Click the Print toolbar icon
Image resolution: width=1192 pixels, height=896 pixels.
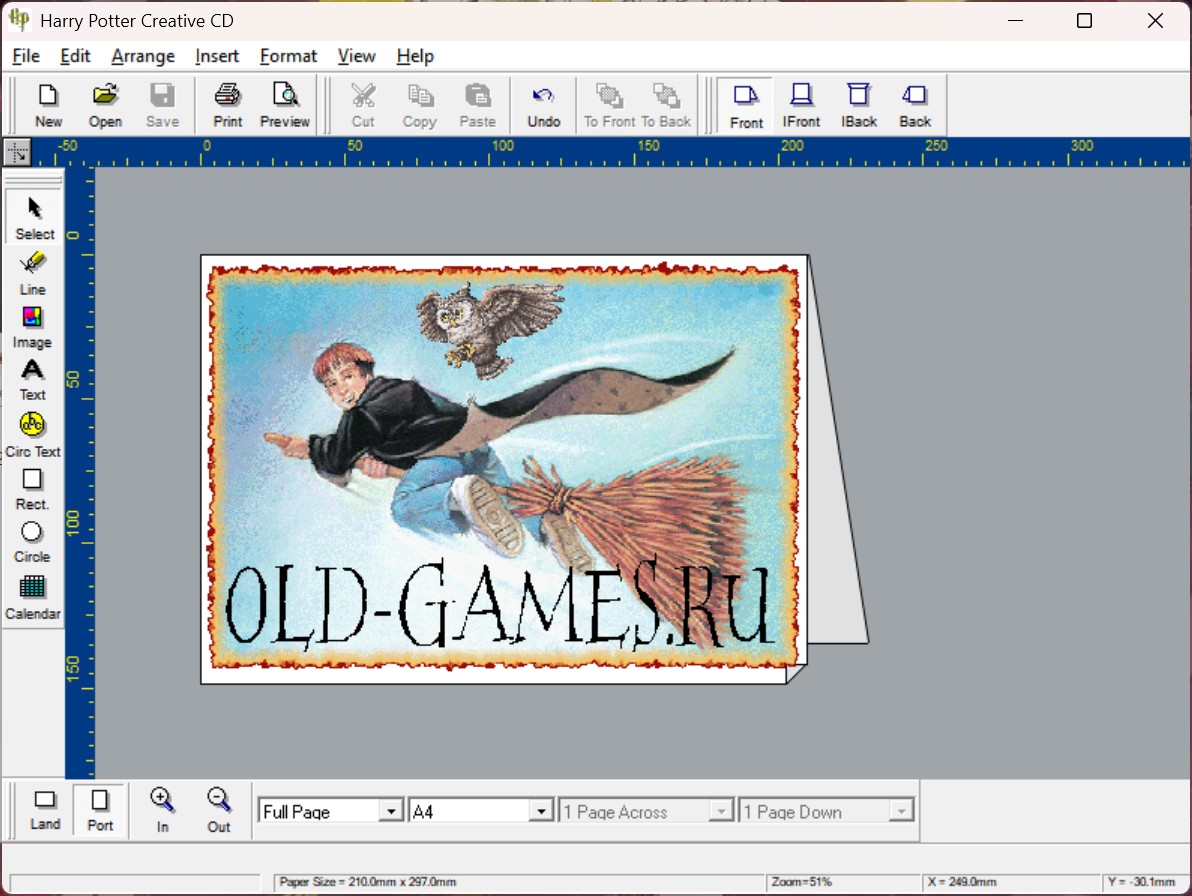tap(227, 105)
